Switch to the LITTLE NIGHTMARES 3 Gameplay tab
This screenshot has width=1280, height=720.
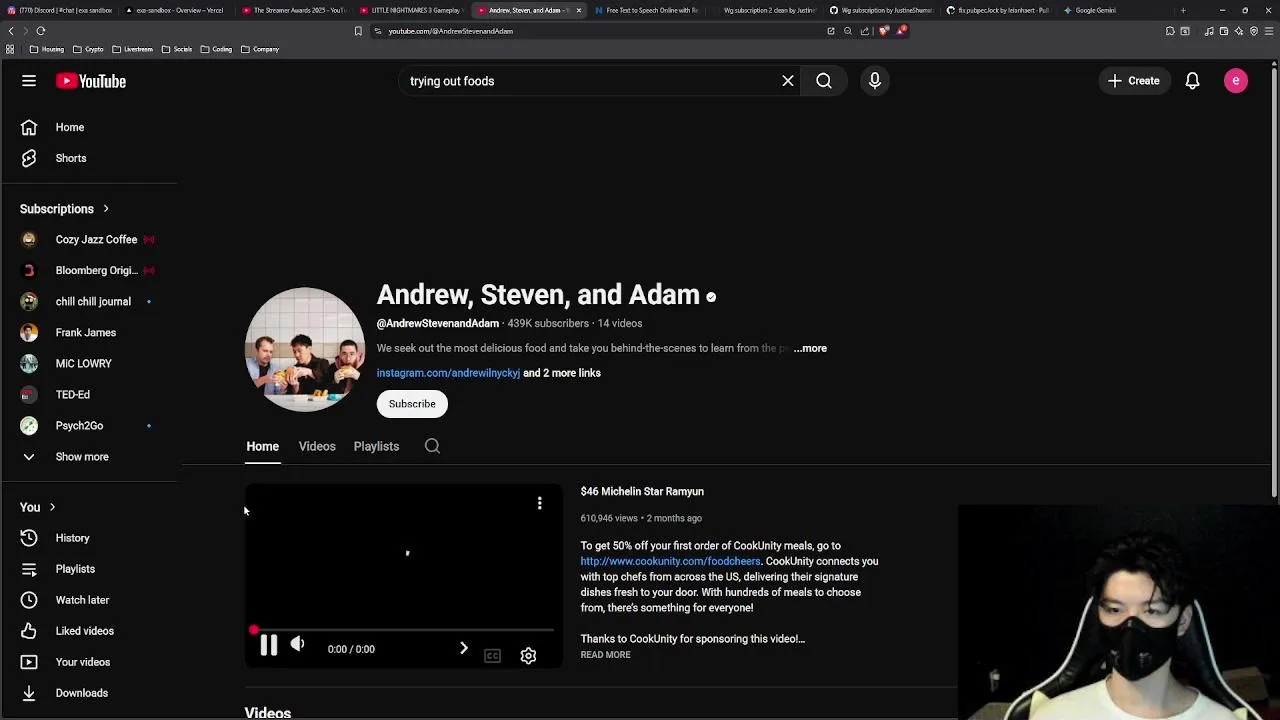(412, 10)
